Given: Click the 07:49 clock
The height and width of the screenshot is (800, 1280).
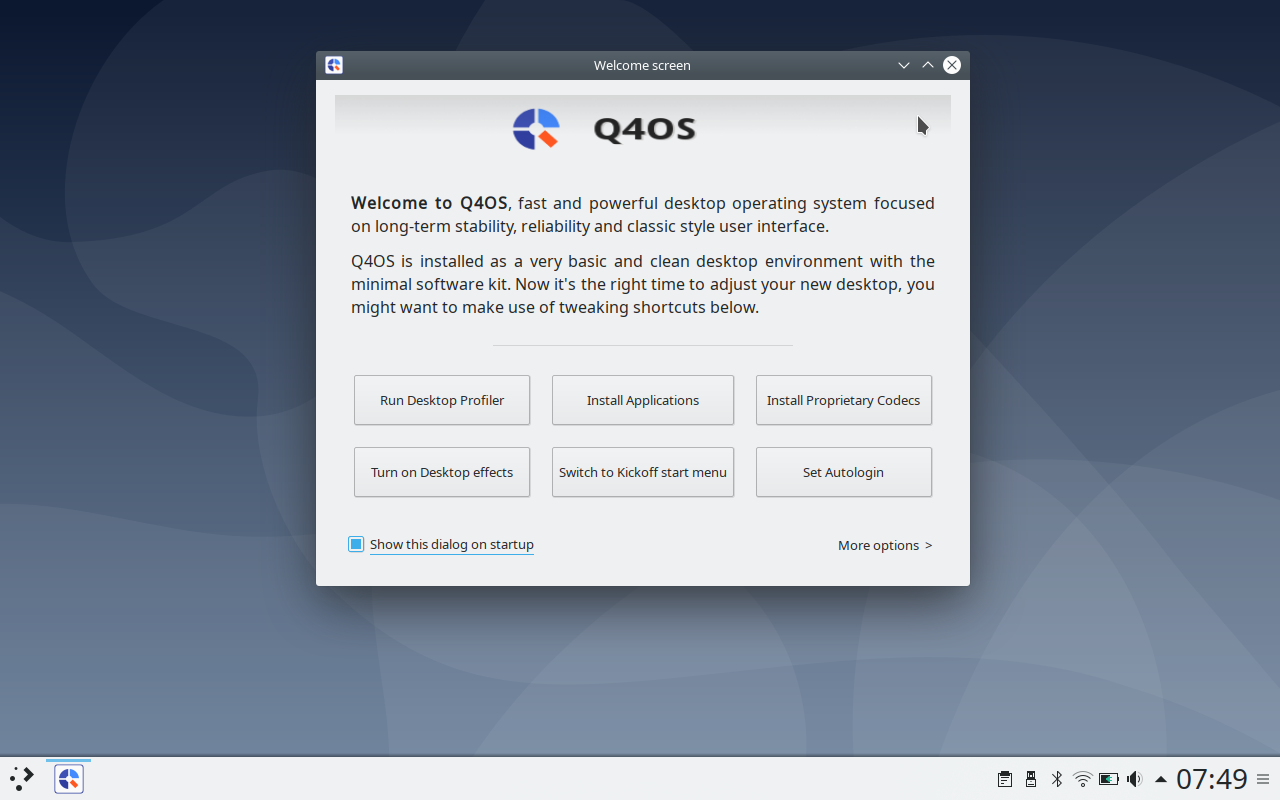Looking at the screenshot, I should coord(1212,779).
